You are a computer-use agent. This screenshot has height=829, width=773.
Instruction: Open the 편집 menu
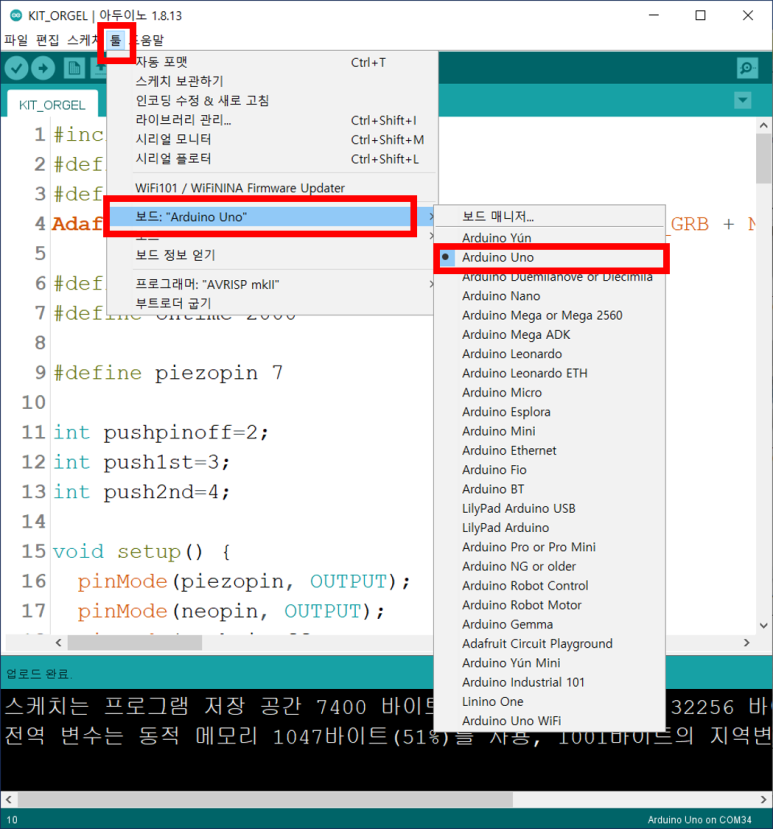coord(48,40)
